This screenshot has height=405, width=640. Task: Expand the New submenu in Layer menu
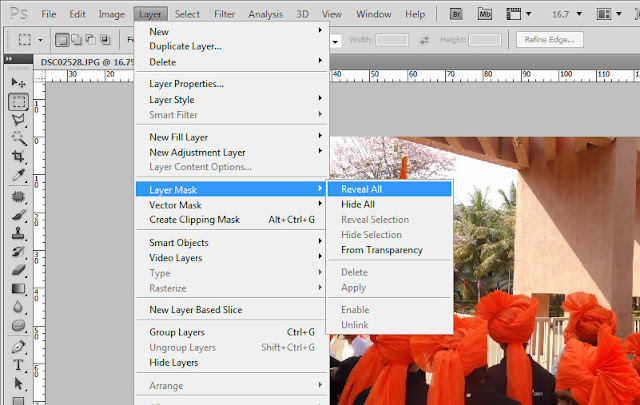pos(232,31)
